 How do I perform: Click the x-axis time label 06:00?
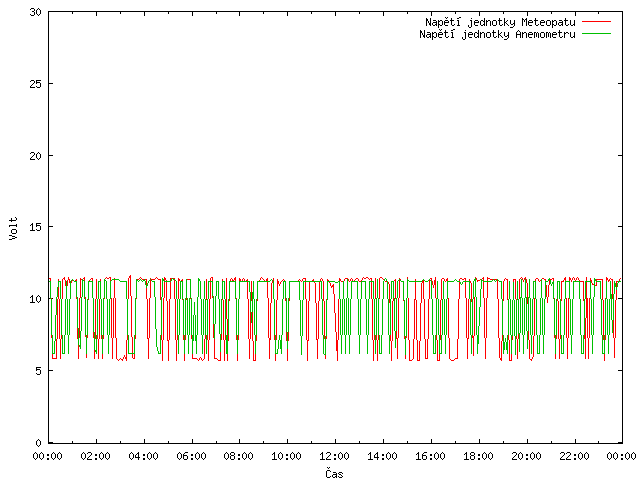tap(191, 456)
